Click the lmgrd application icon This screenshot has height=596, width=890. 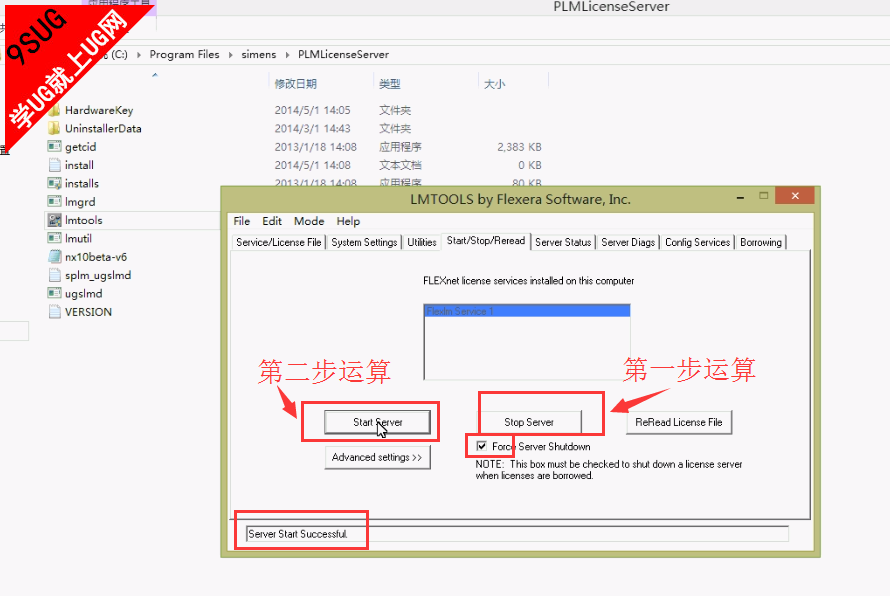54,202
